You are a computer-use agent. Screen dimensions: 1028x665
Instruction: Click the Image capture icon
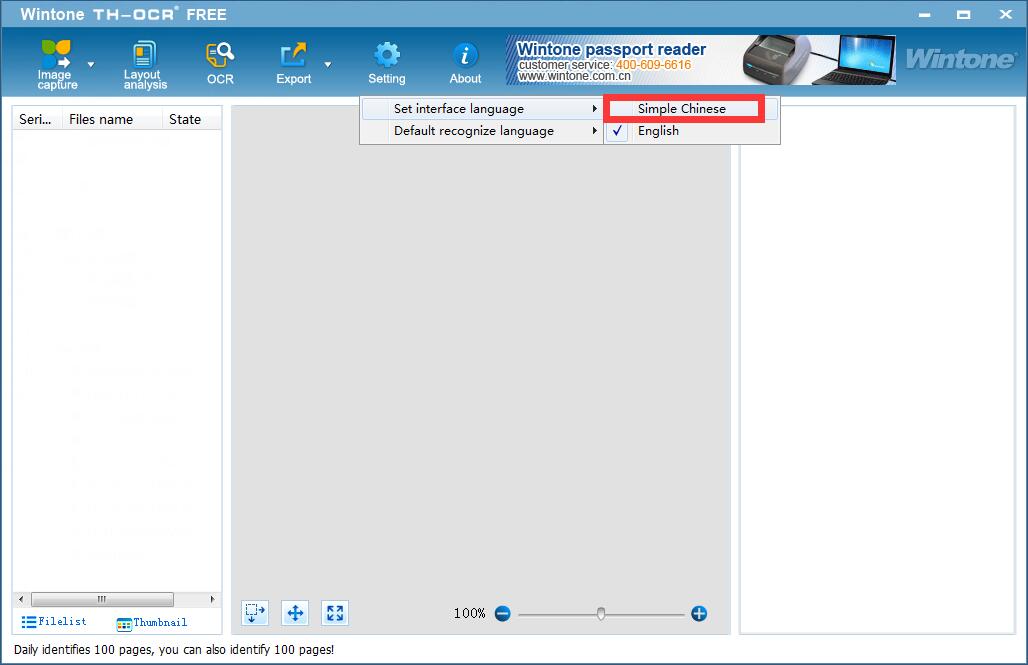point(56,55)
